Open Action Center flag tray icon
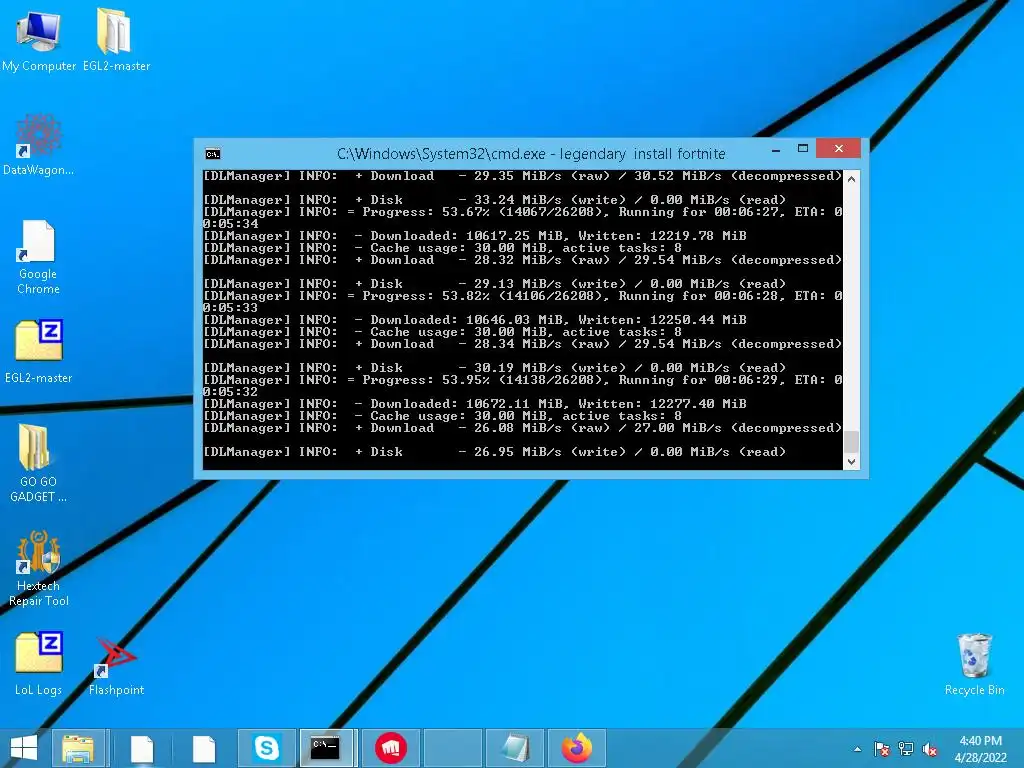 [x=881, y=749]
